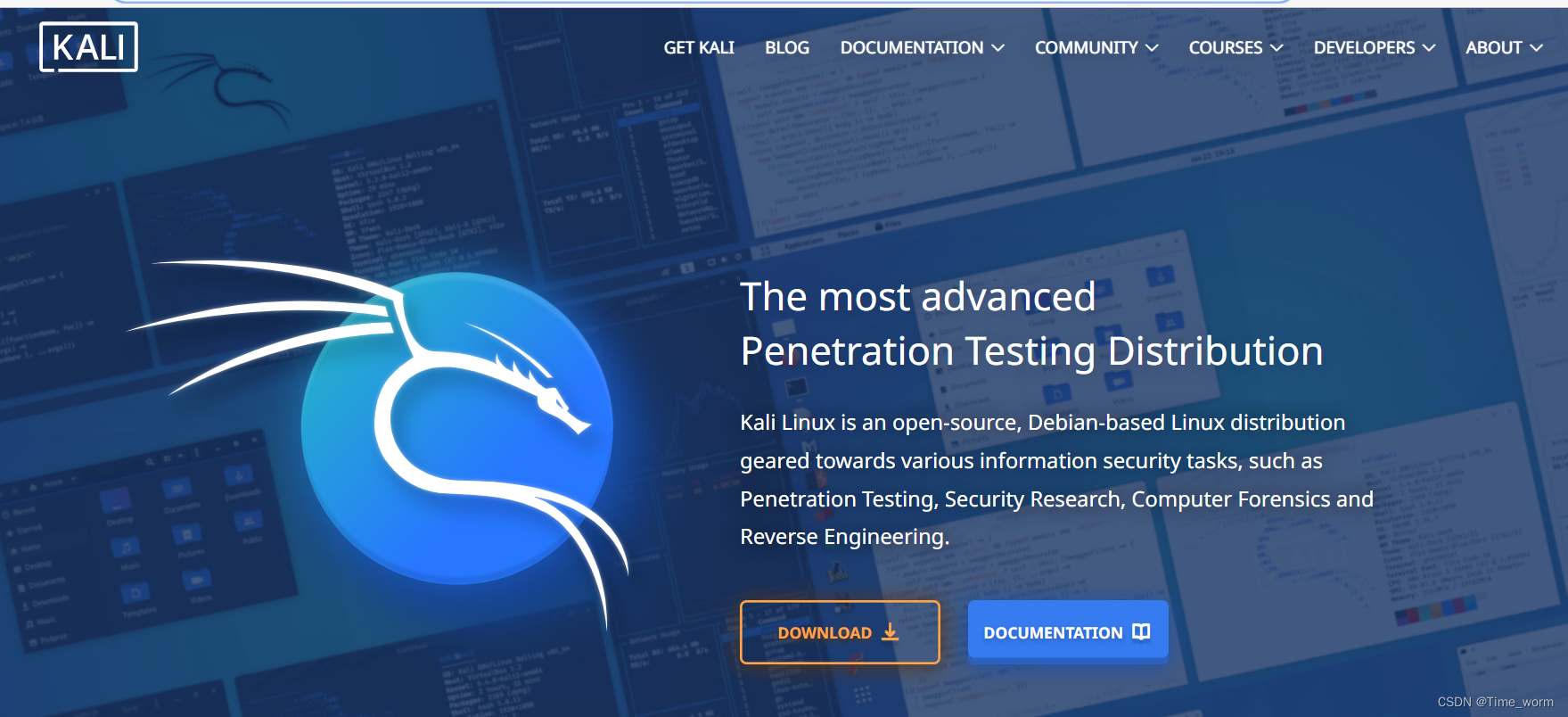1568x717 pixels.
Task: Click the heading "The most advanced"
Action: pyautogui.click(x=918, y=297)
